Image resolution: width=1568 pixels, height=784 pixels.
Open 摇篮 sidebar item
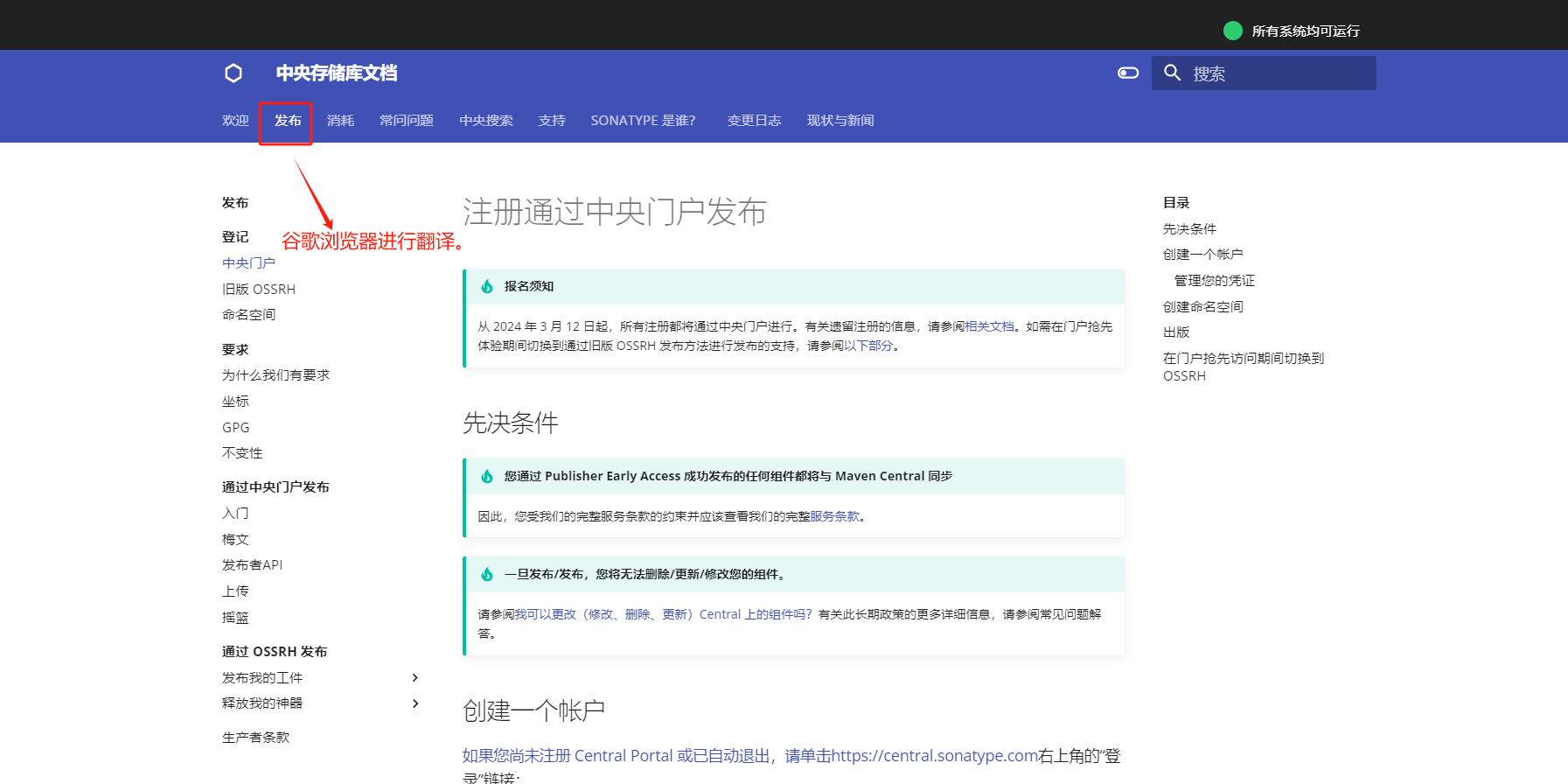click(235, 618)
